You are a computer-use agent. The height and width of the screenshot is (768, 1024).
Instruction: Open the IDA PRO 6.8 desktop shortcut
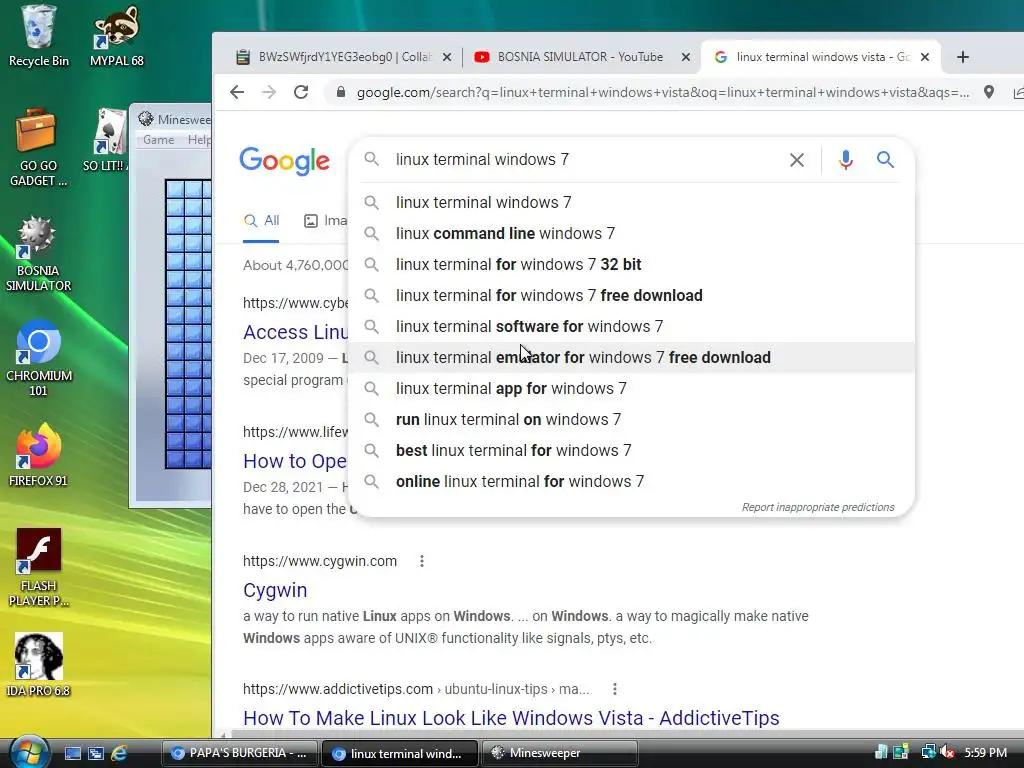[38, 664]
